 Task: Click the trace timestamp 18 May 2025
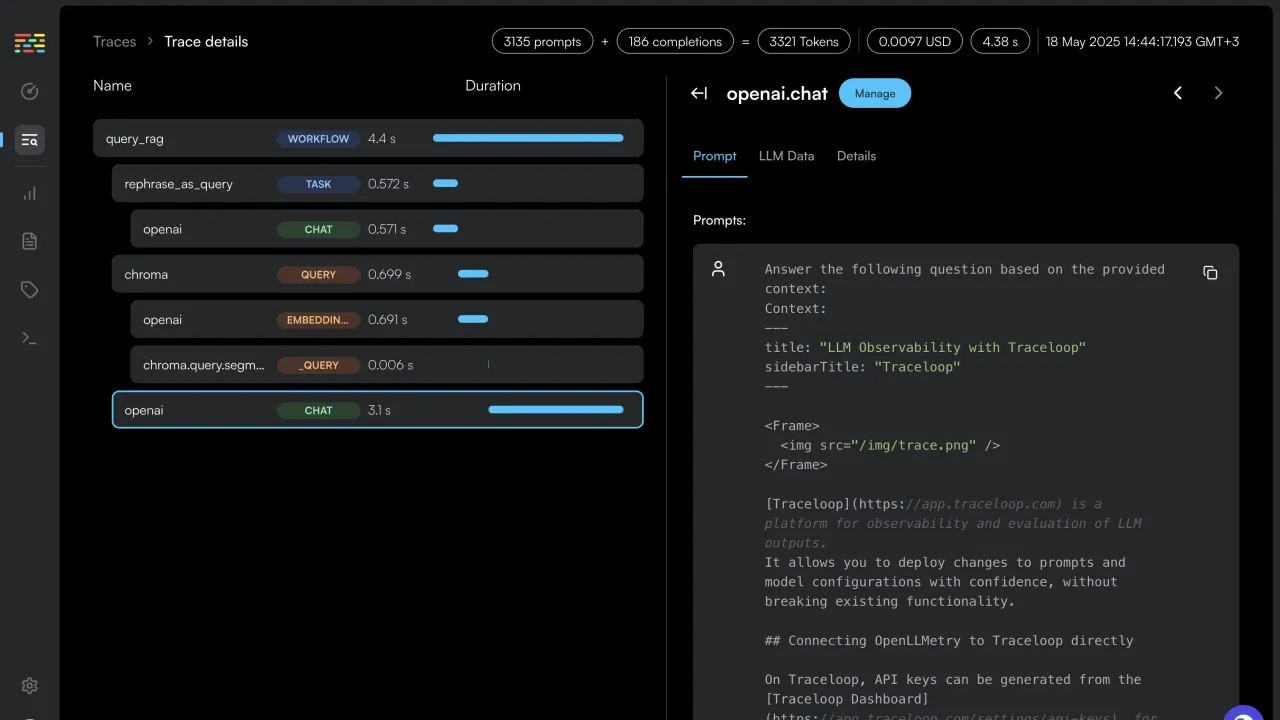click(x=1142, y=41)
